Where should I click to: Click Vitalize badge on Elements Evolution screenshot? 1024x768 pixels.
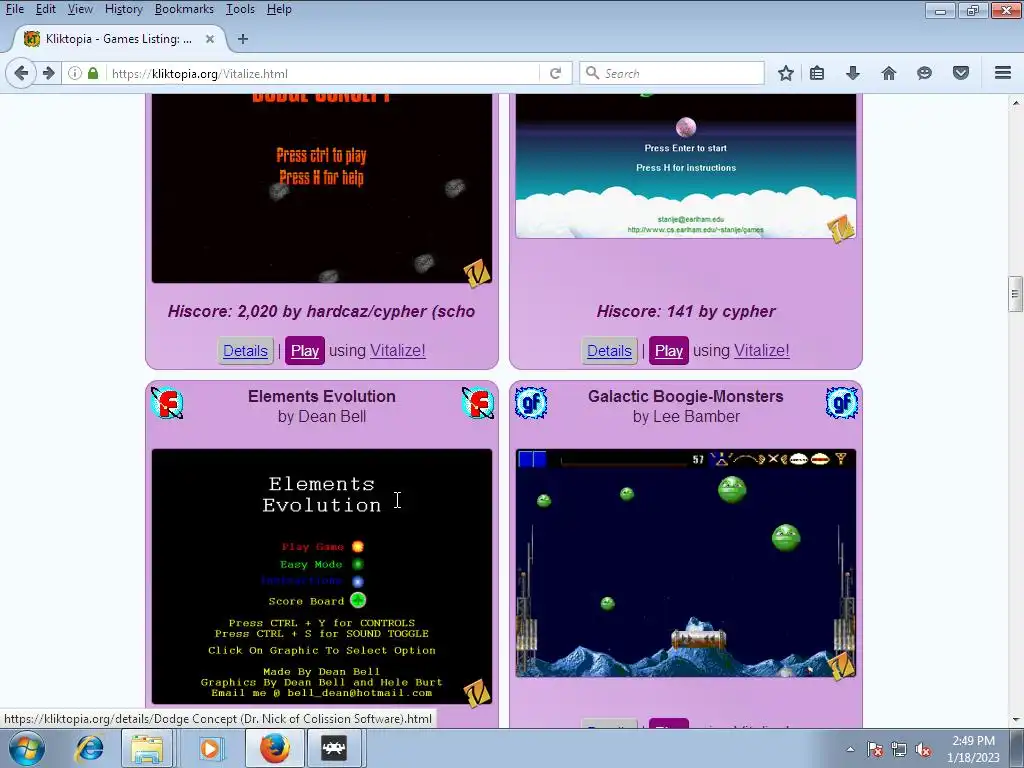(477, 692)
